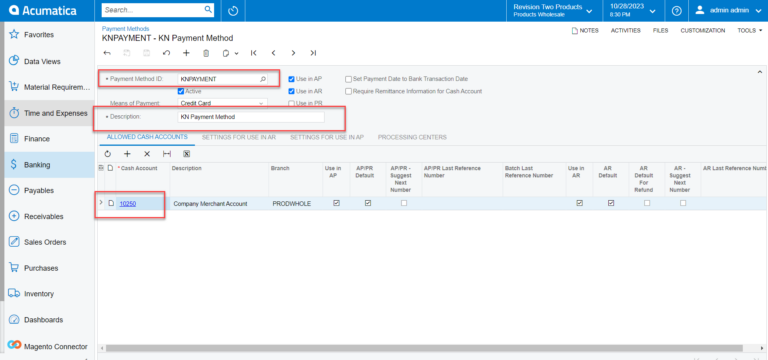Add a row to cash accounts grid
Screen dimensions: 768x360
(127, 154)
